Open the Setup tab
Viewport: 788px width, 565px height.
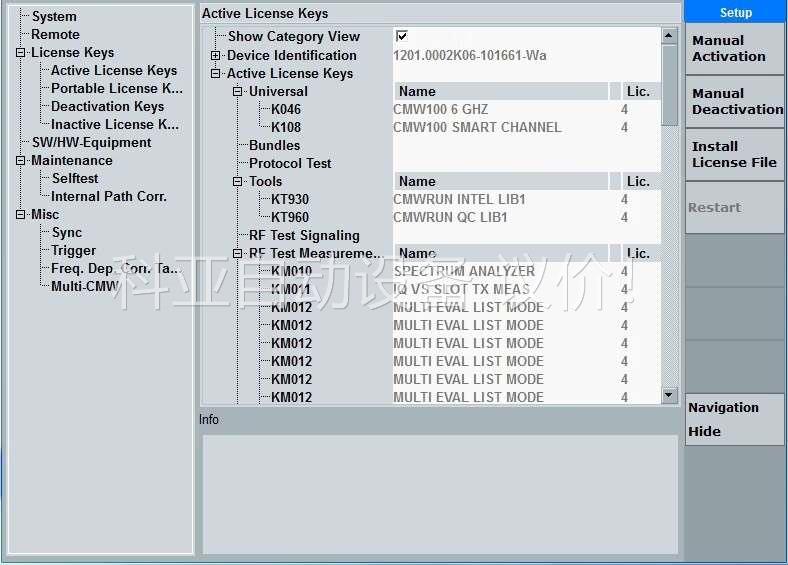(735, 13)
